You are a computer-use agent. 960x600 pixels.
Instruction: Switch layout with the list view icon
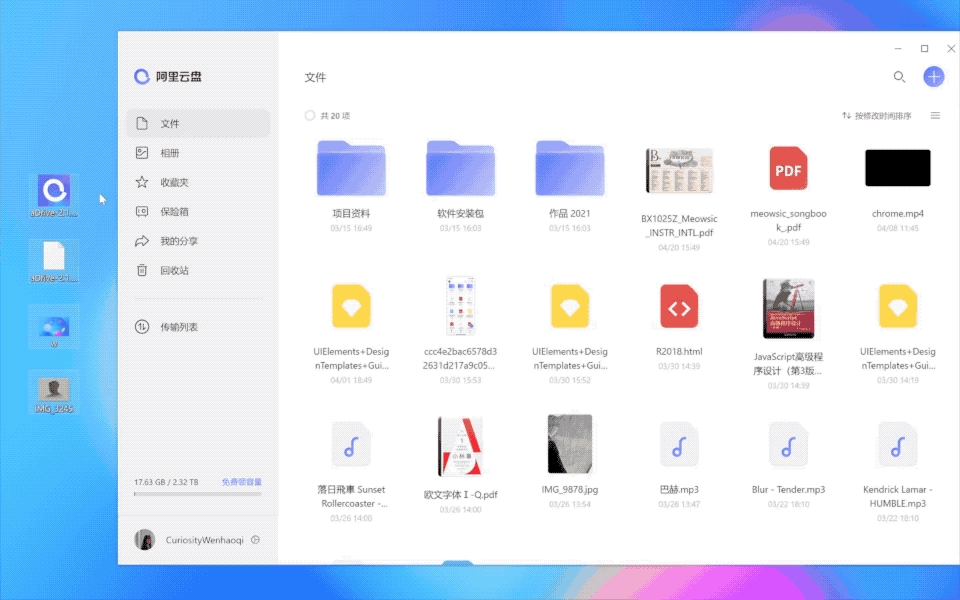(x=935, y=116)
